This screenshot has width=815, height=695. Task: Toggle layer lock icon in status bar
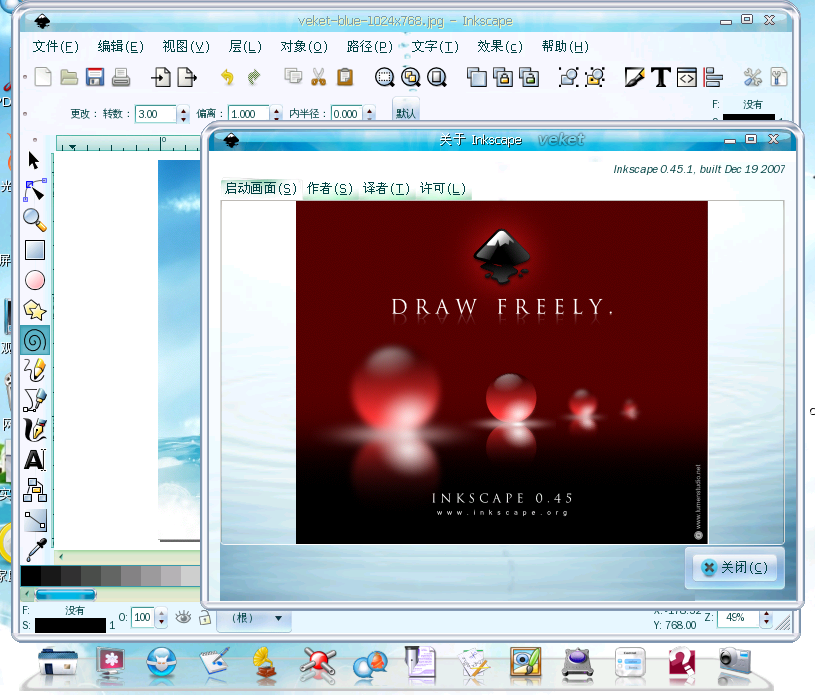tap(205, 618)
